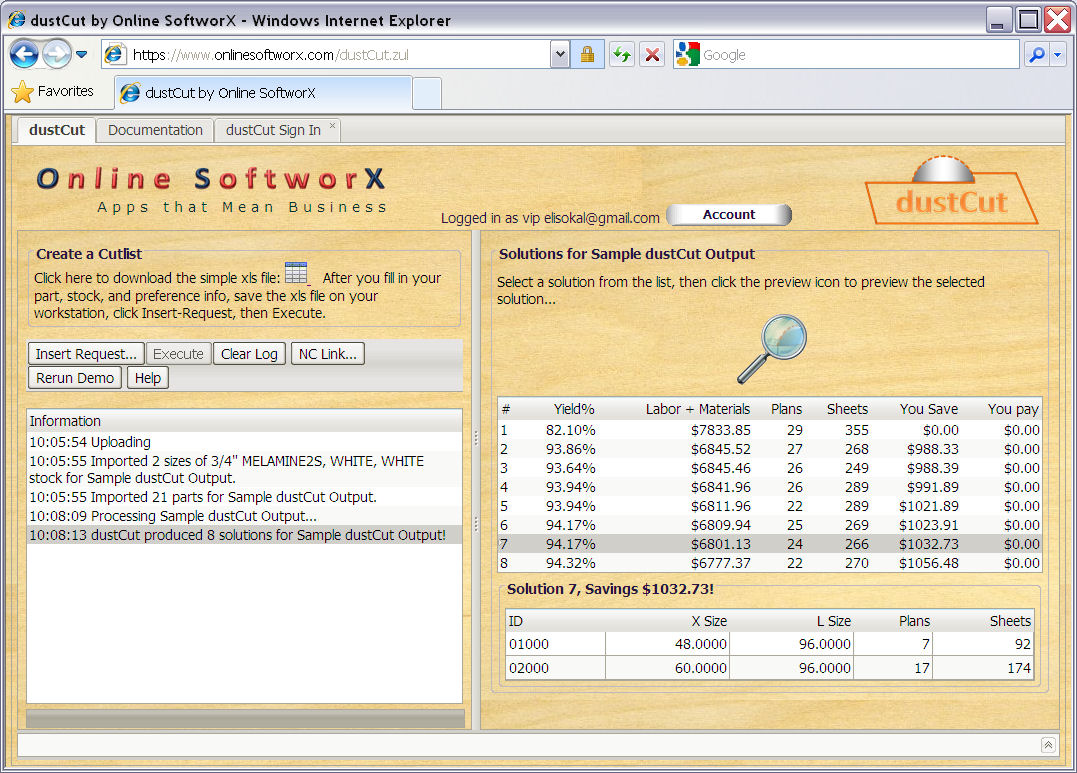Click the magnifying glass preview icon

coord(771,348)
